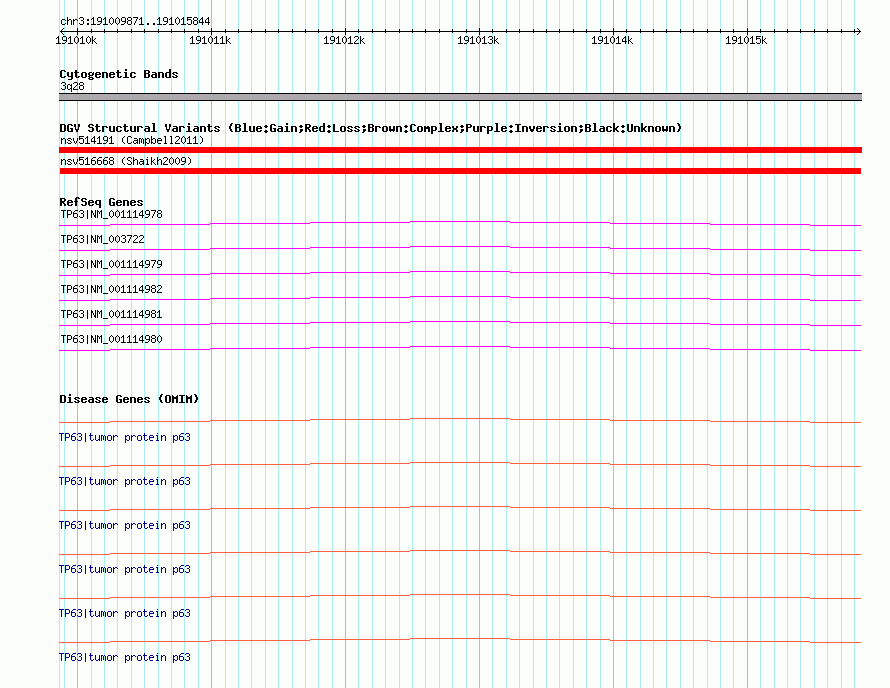Select the TP63|NM_001114982 transcript label
This screenshot has height=688, width=890.
tap(111, 289)
